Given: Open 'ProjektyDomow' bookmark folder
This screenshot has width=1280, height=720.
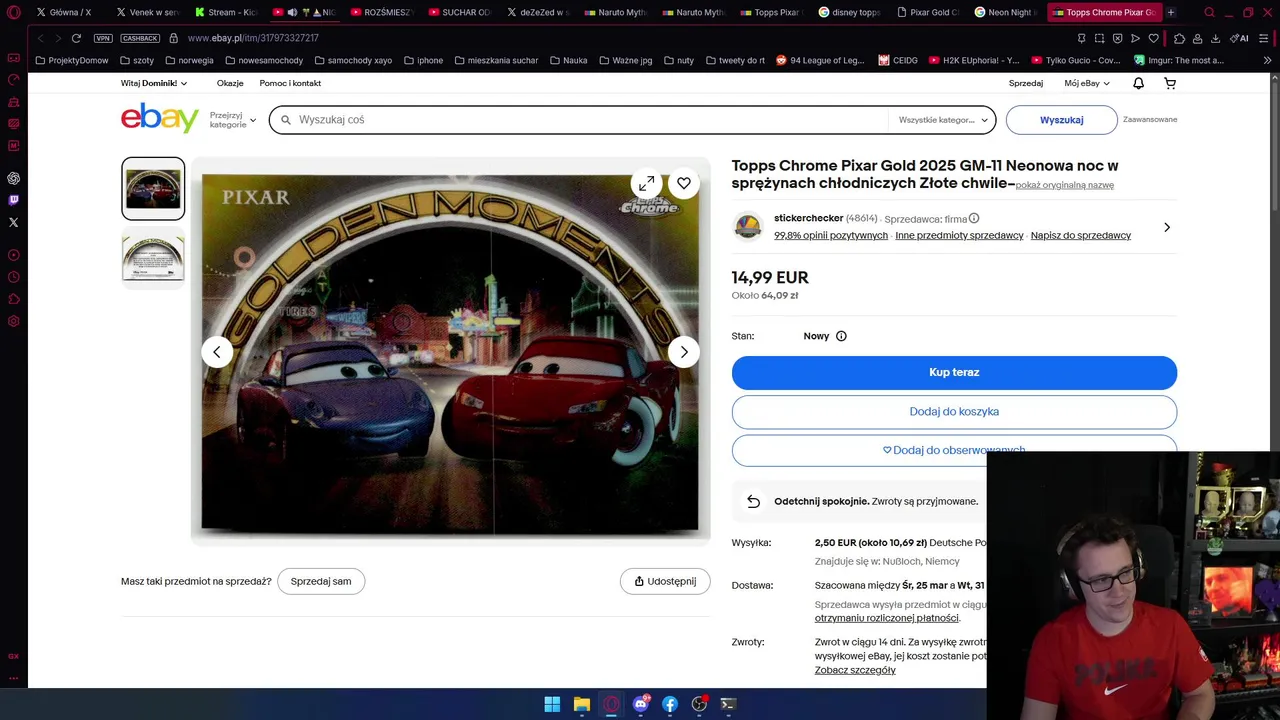Looking at the screenshot, I should 71,60.
